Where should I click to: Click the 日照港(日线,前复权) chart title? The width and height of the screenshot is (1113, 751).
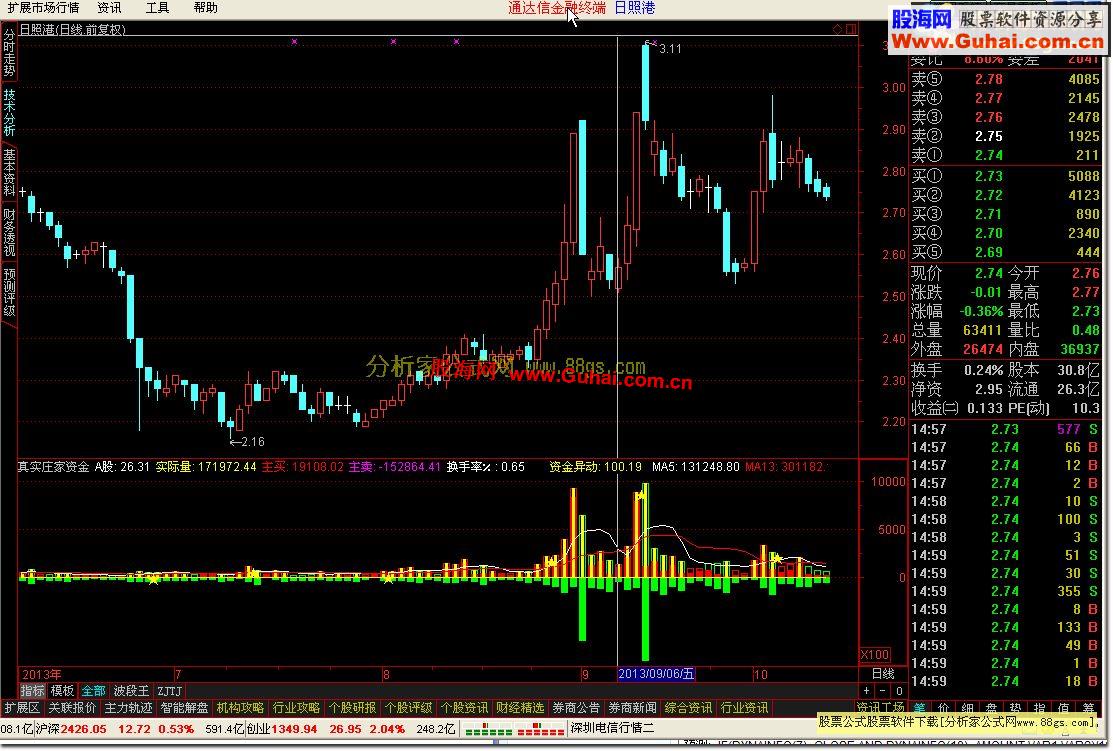[x=72, y=29]
